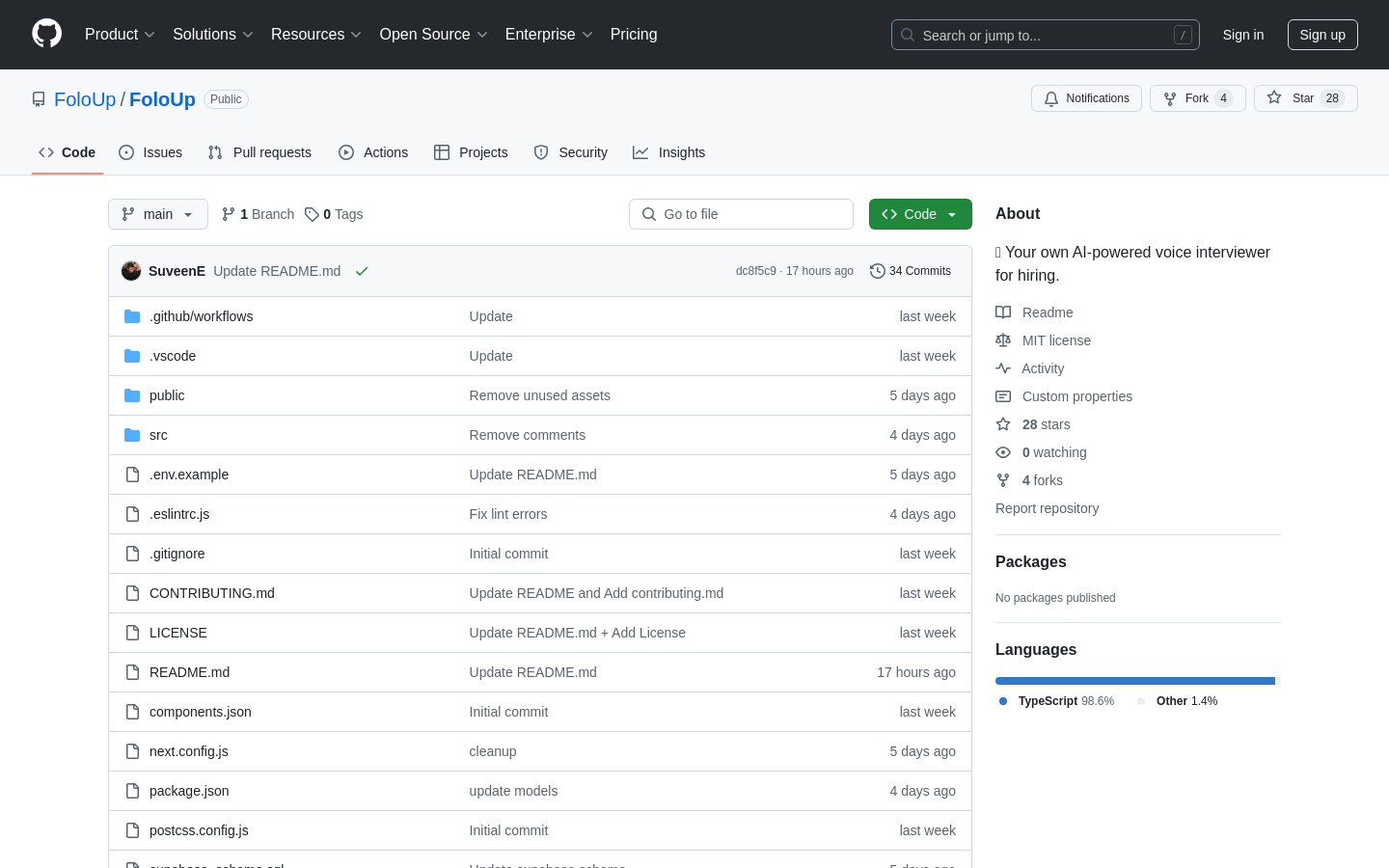Click the file icon beside .env.example
Image resolution: width=1389 pixels, height=868 pixels.
tap(132, 475)
